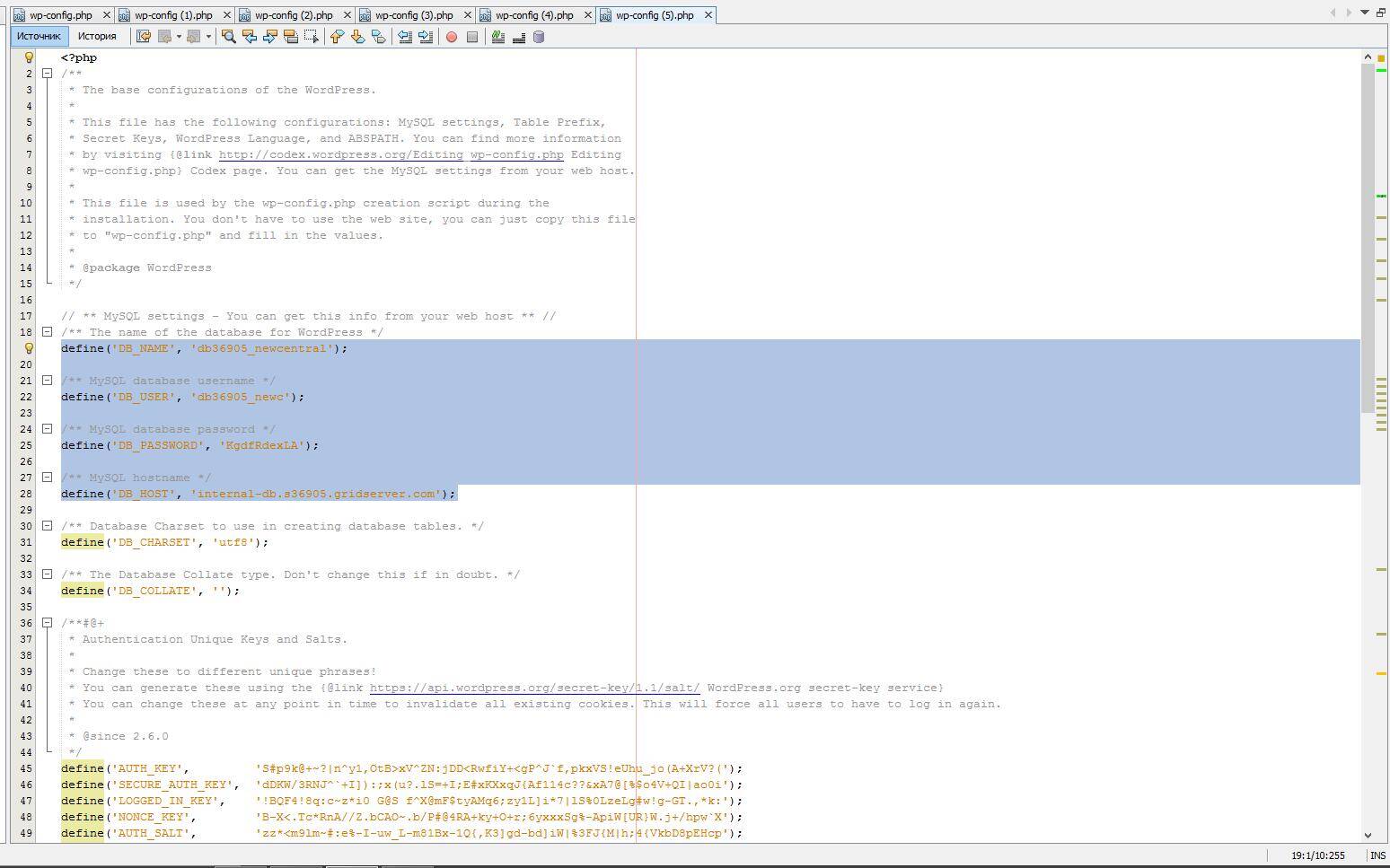Start macro recording with red circle
This screenshot has height=868, width=1390.
click(452, 37)
